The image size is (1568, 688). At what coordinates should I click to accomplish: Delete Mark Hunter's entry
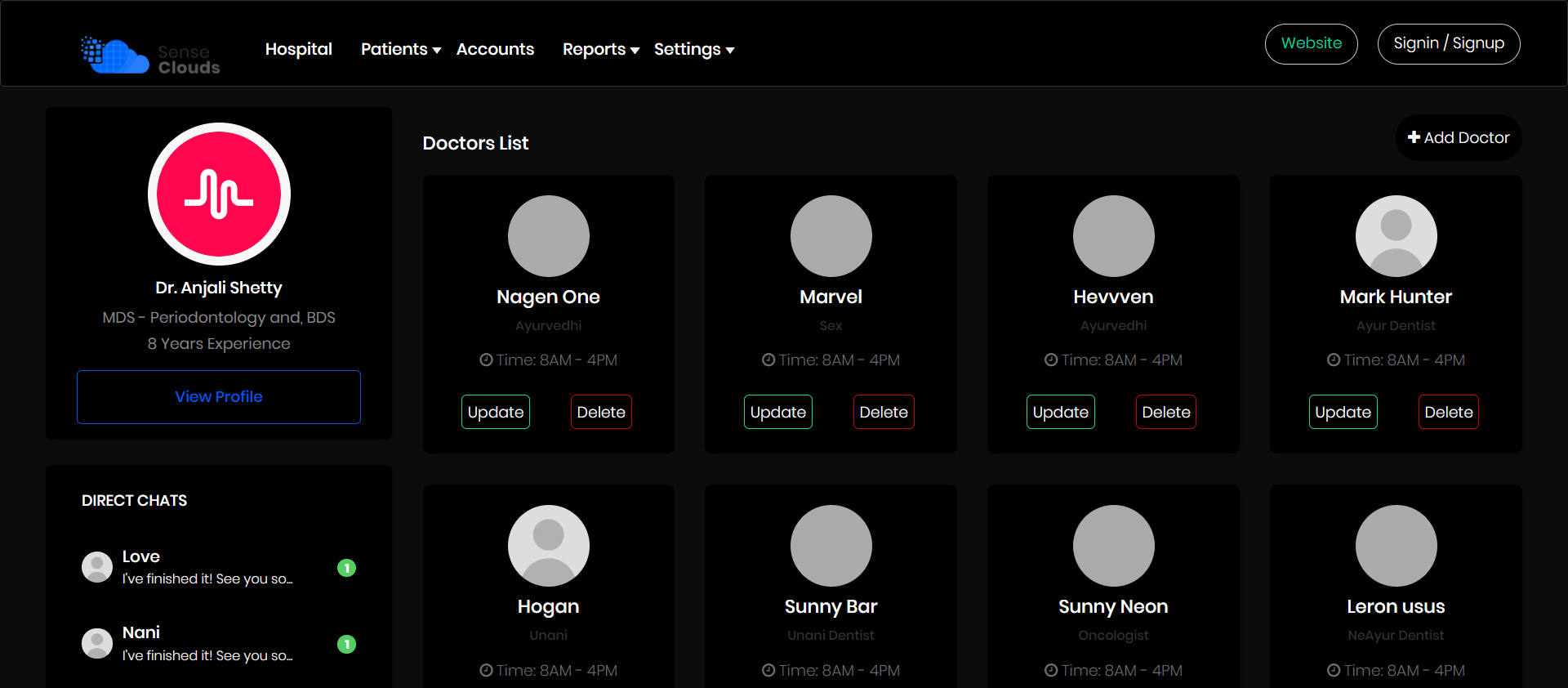[x=1449, y=412]
